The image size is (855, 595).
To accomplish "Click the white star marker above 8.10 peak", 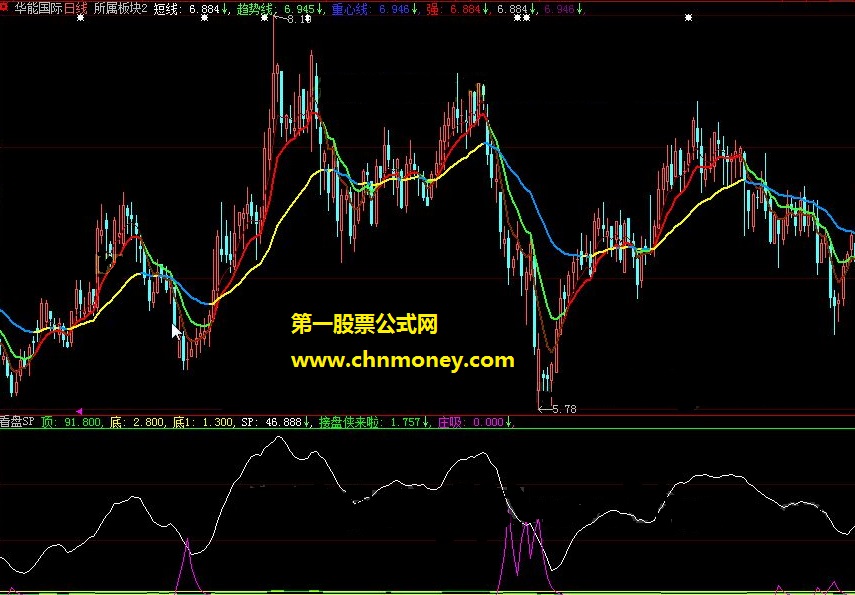I will pyautogui.click(x=264, y=18).
